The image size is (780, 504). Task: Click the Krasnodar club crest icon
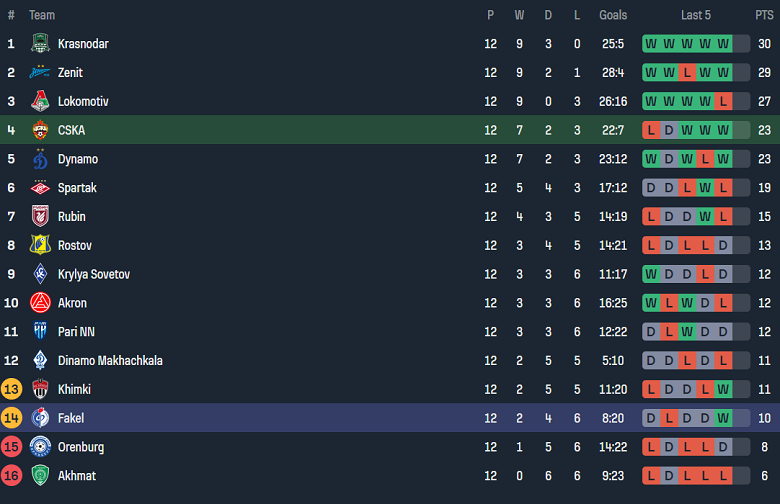40,44
